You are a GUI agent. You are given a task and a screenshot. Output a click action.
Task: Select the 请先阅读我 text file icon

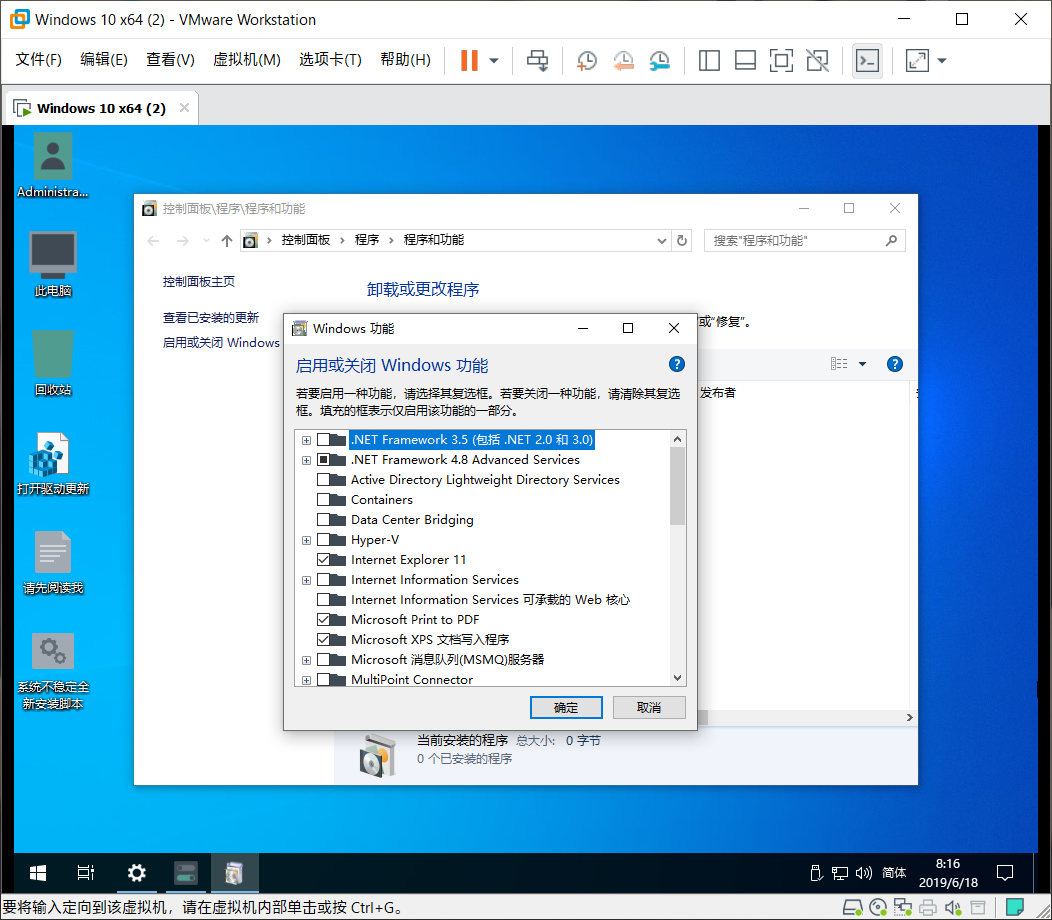pyautogui.click(x=52, y=562)
